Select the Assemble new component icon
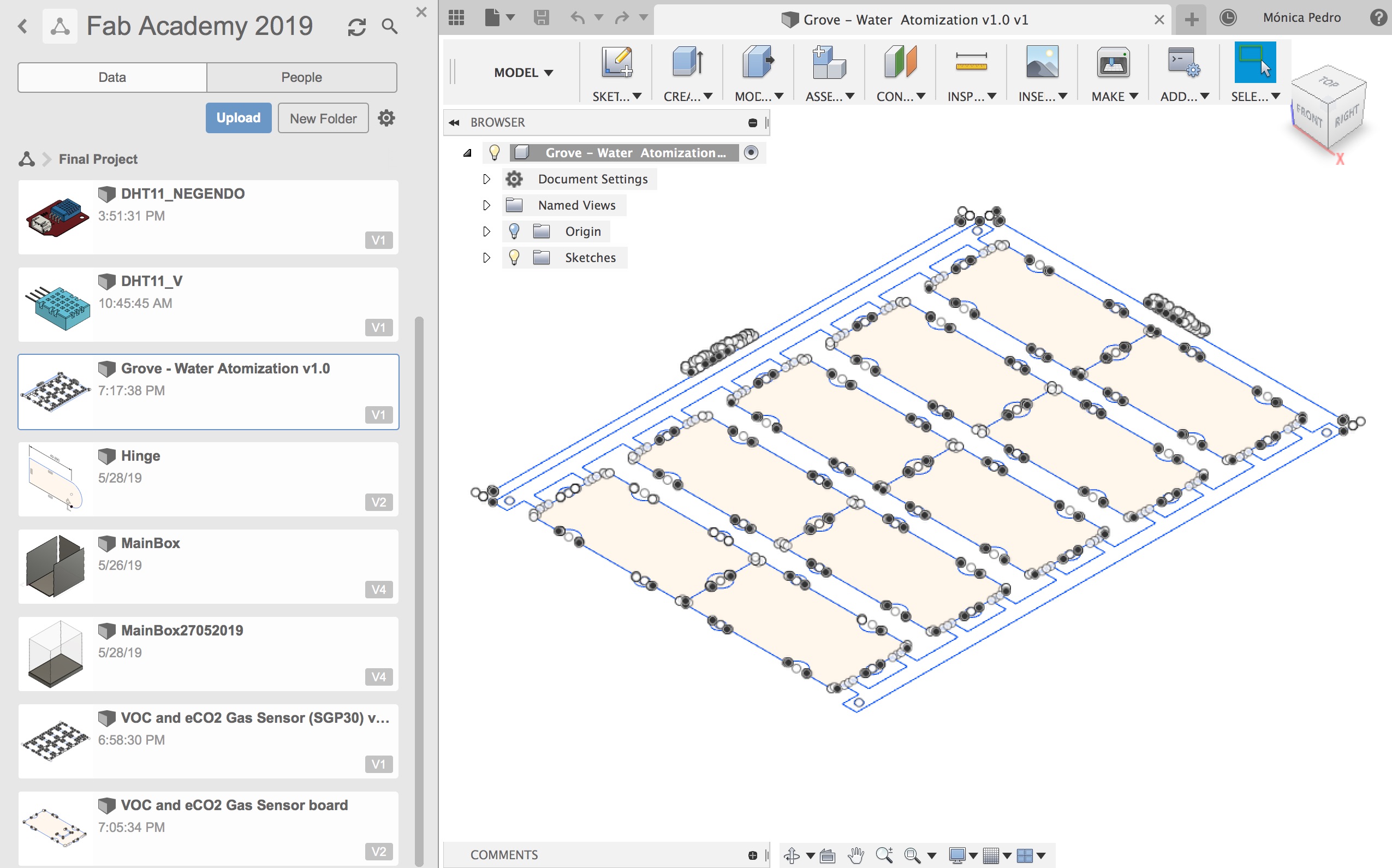The image size is (1392, 868). coord(829,62)
